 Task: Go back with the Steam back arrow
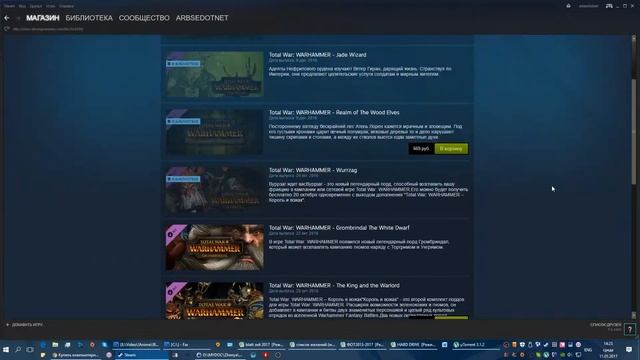click(7, 18)
